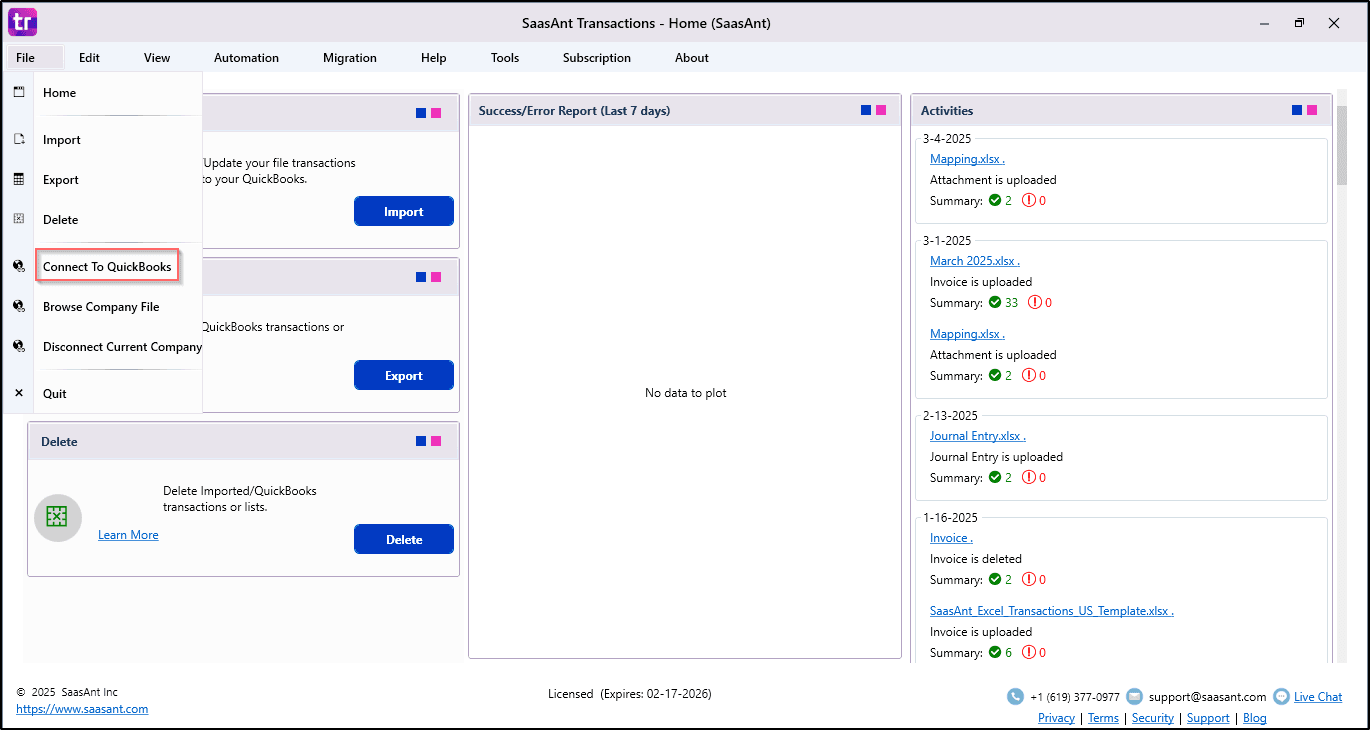Click the green spreadsheet icon in Delete panel
This screenshot has height=730, width=1370.
(x=57, y=517)
